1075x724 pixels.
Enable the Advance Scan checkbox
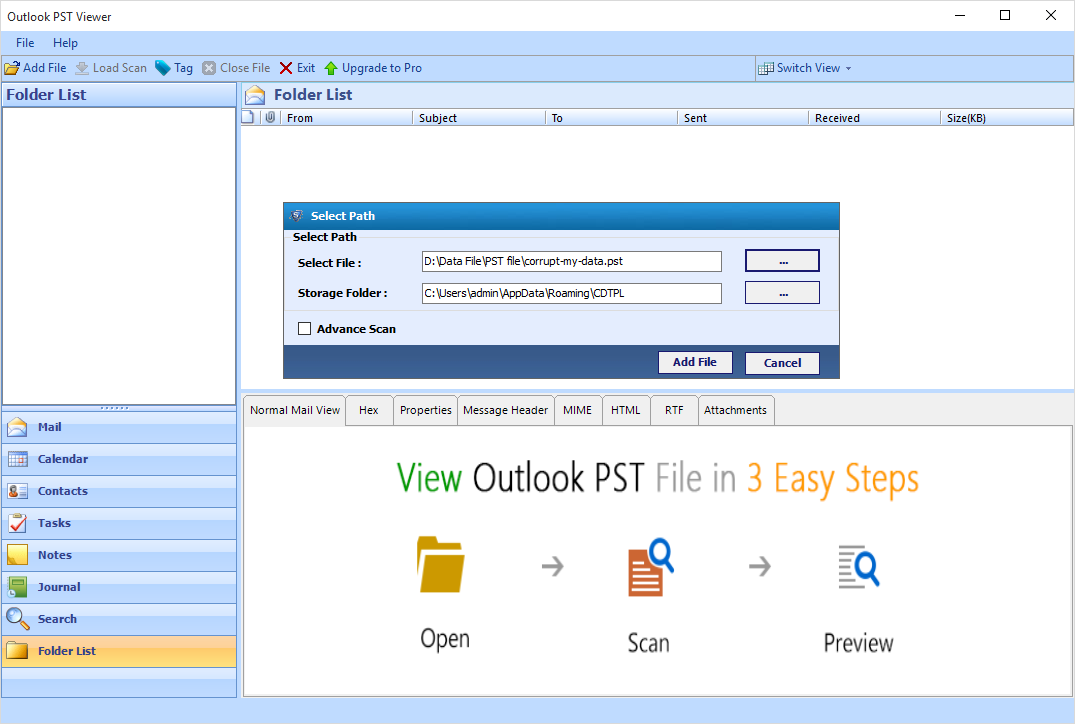point(304,329)
